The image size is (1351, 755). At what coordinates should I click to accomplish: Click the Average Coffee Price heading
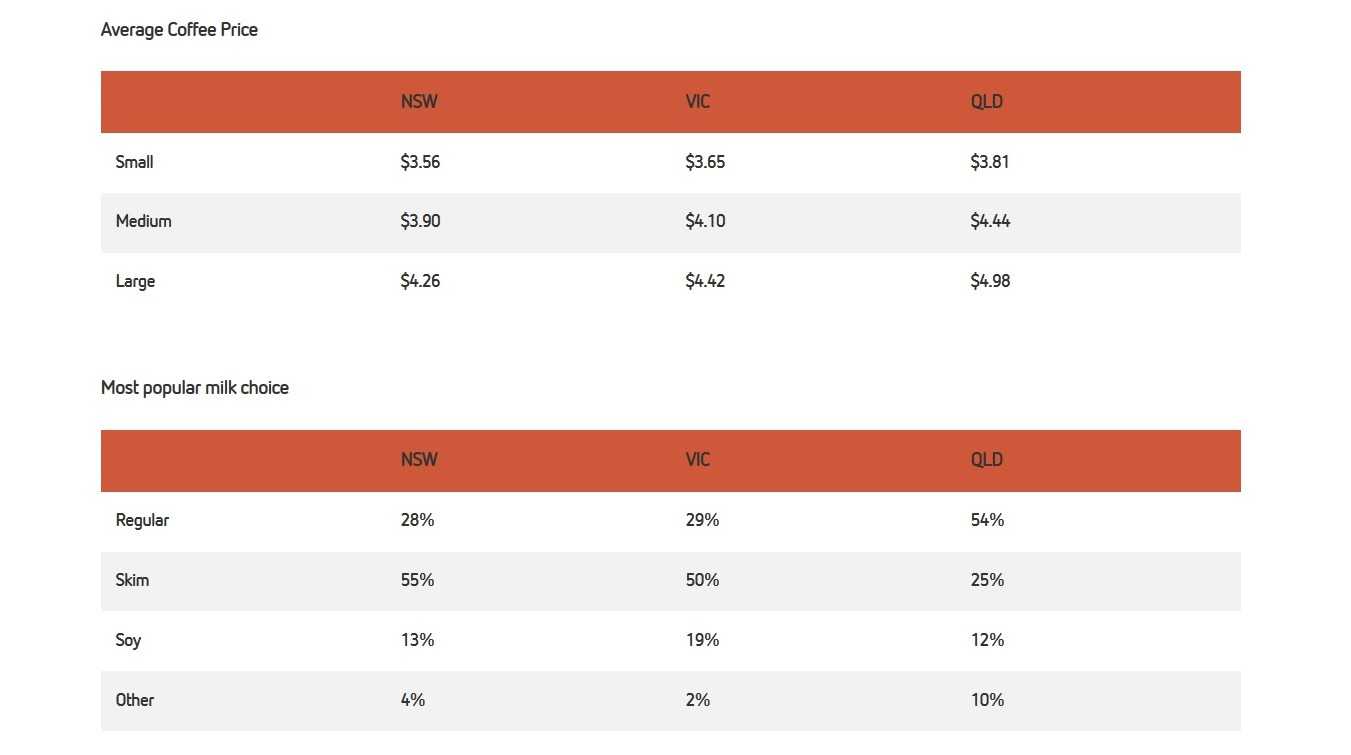pyautogui.click(x=179, y=30)
